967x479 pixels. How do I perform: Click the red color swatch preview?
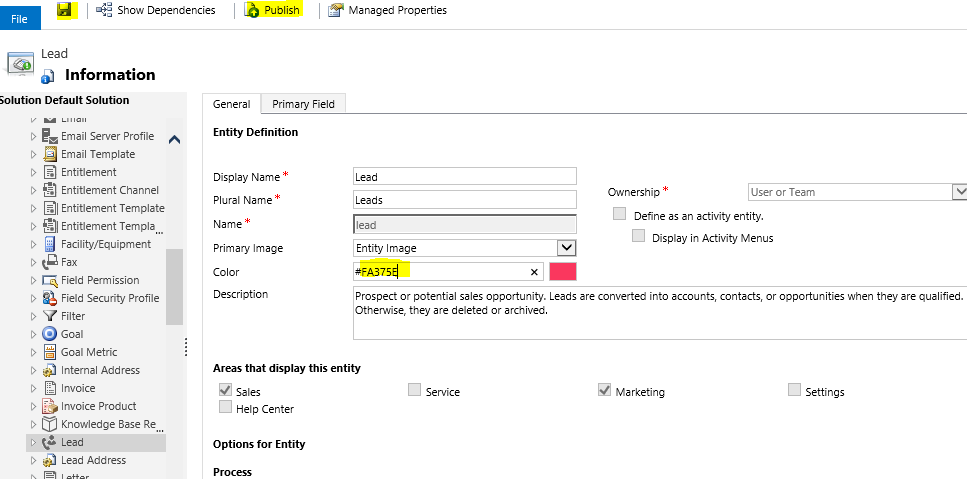click(563, 272)
